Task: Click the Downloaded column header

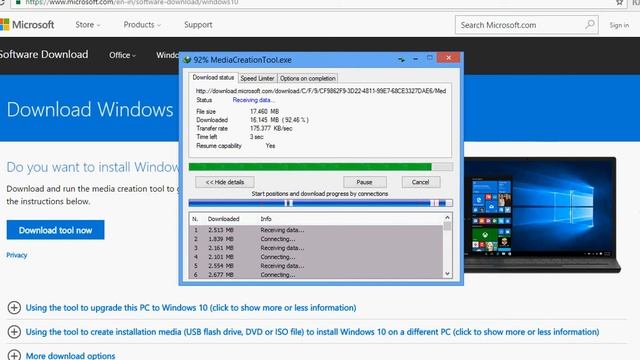Action: (223, 219)
